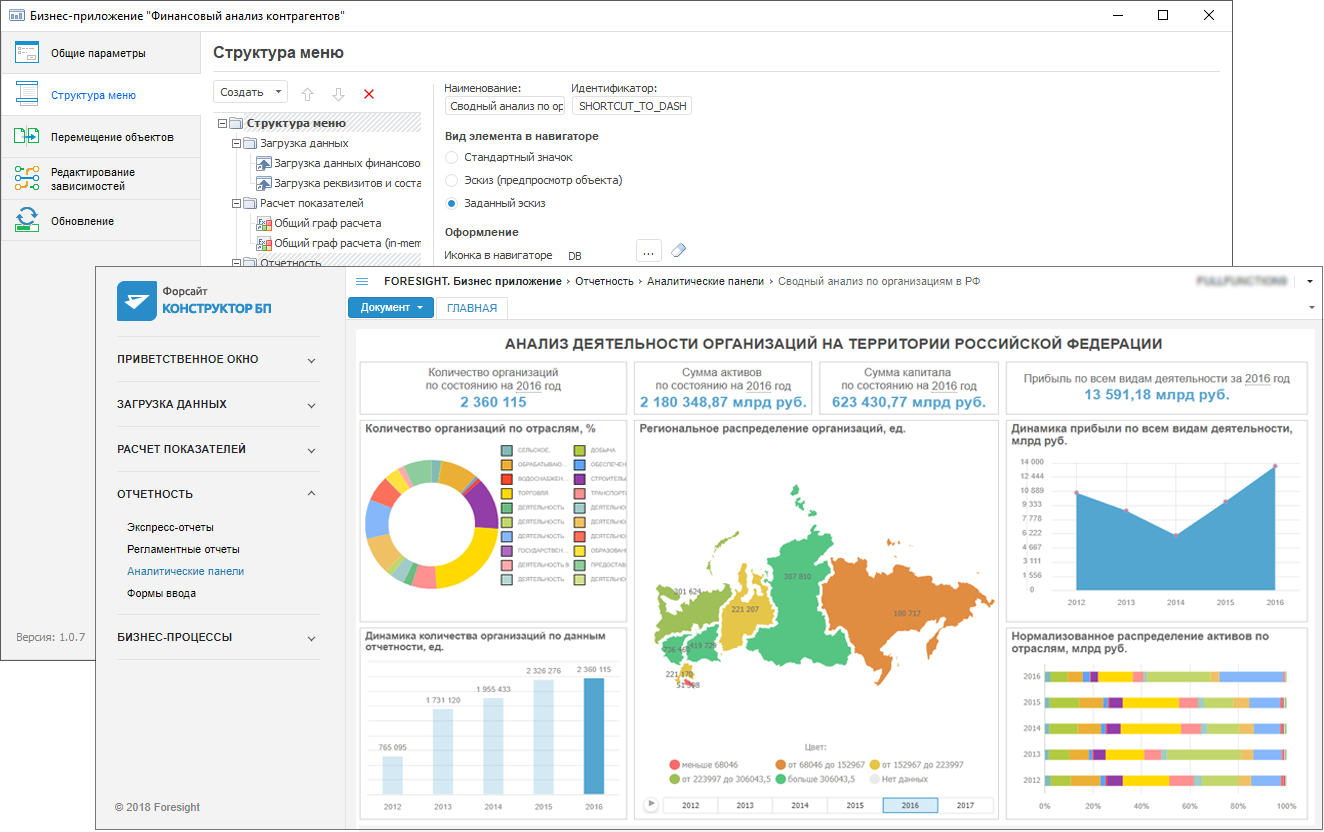
Task: Select year 2014 on the map timeline
Action: coord(800,805)
